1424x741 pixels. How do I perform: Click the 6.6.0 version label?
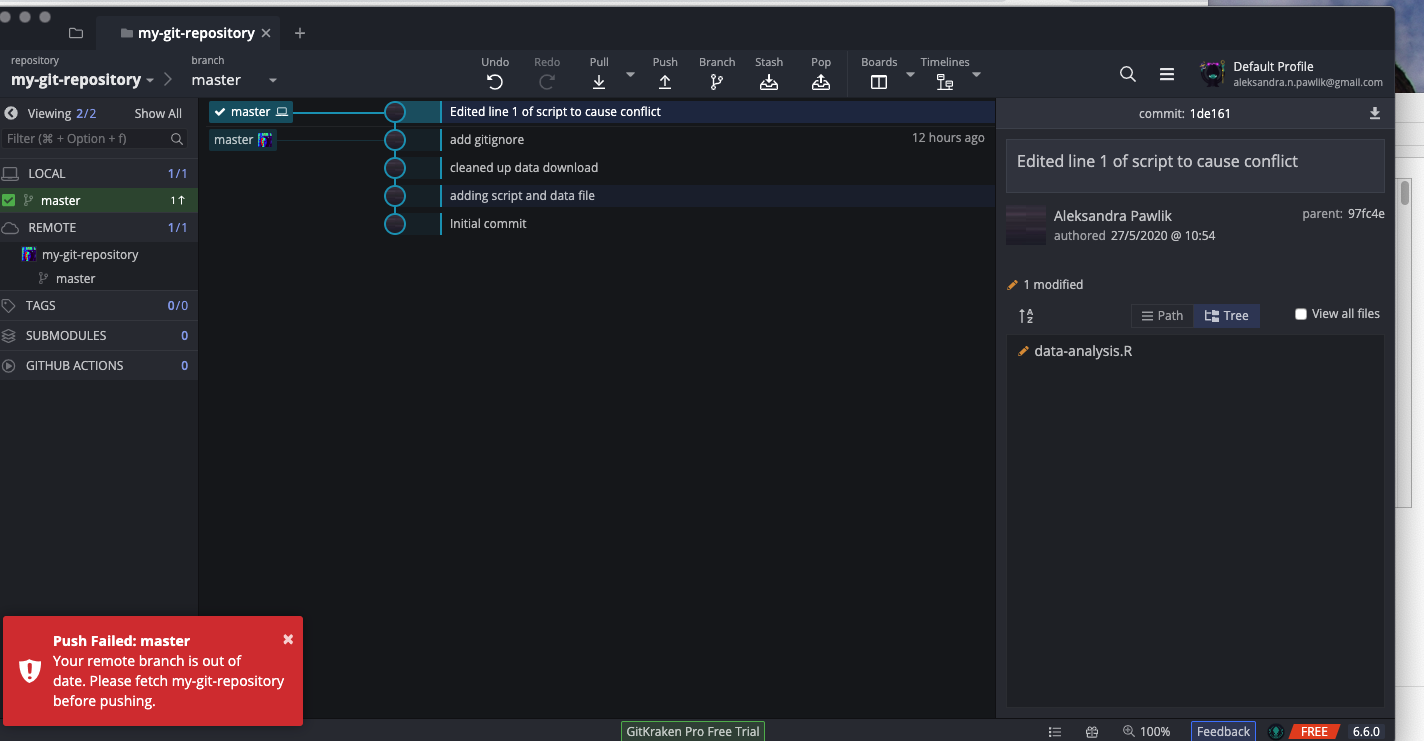point(1366,732)
